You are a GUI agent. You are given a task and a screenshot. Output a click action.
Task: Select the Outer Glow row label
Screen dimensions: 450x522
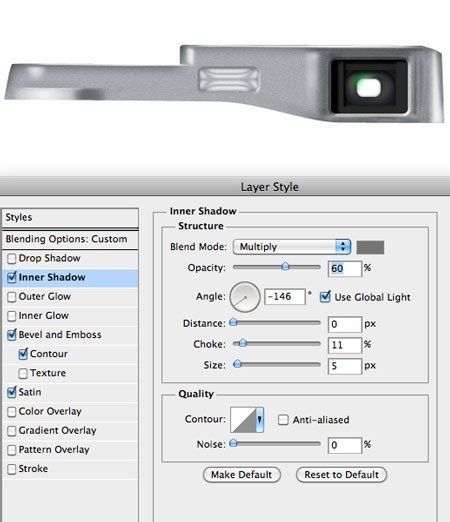(45, 296)
